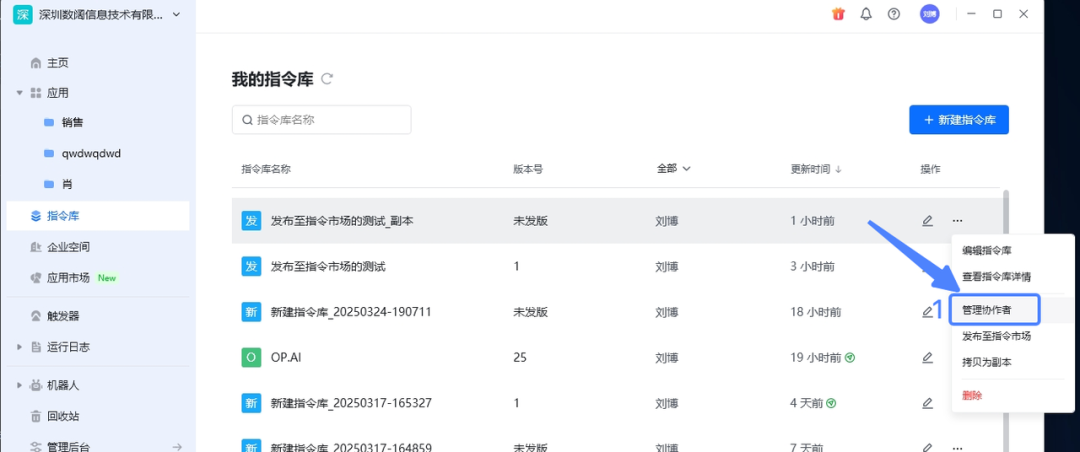Image resolution: width=1080 pixels, height=452 pixels.
Task: Choose 查看指令库详情 from the context menu
Action: tap(996, 276)
